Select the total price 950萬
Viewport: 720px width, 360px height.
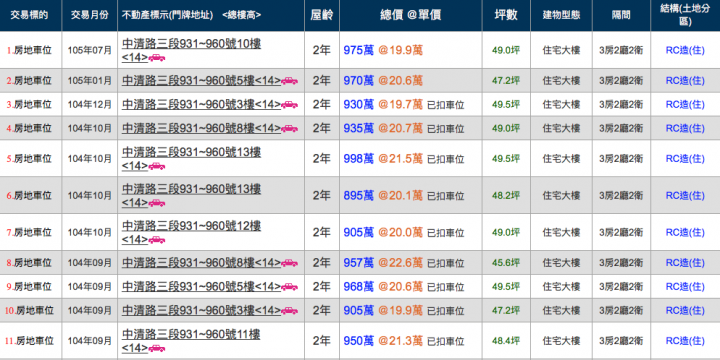[359, 341]
